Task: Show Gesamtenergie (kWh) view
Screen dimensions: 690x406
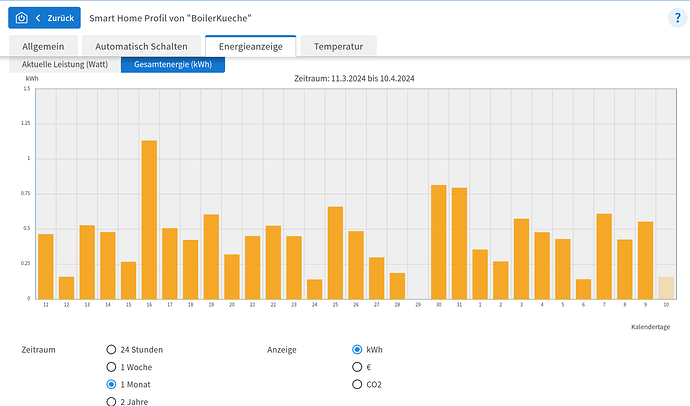Action: 173,64
